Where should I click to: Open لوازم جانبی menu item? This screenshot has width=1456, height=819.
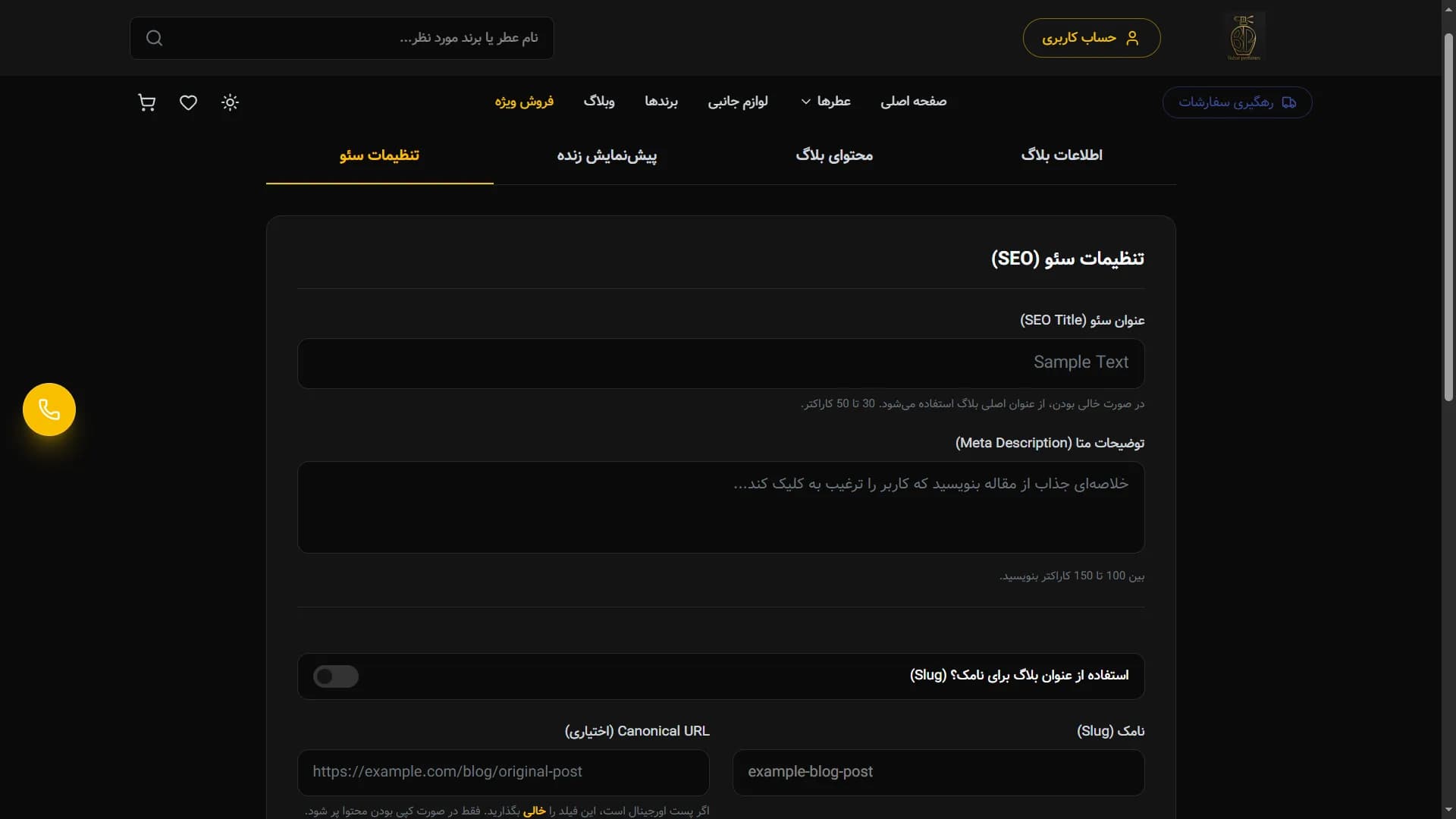[738, 102]
